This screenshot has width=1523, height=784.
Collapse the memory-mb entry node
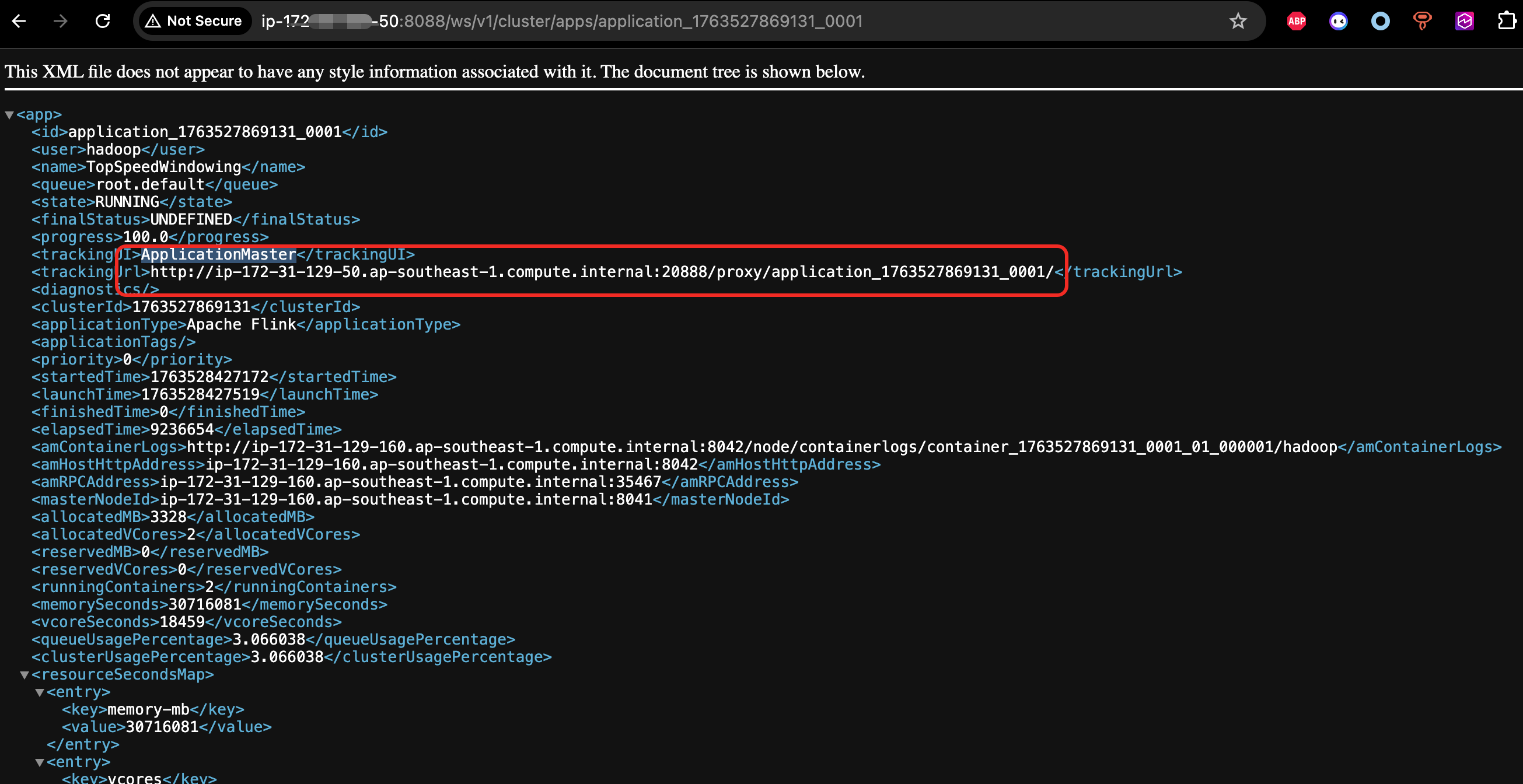(40, 692)
